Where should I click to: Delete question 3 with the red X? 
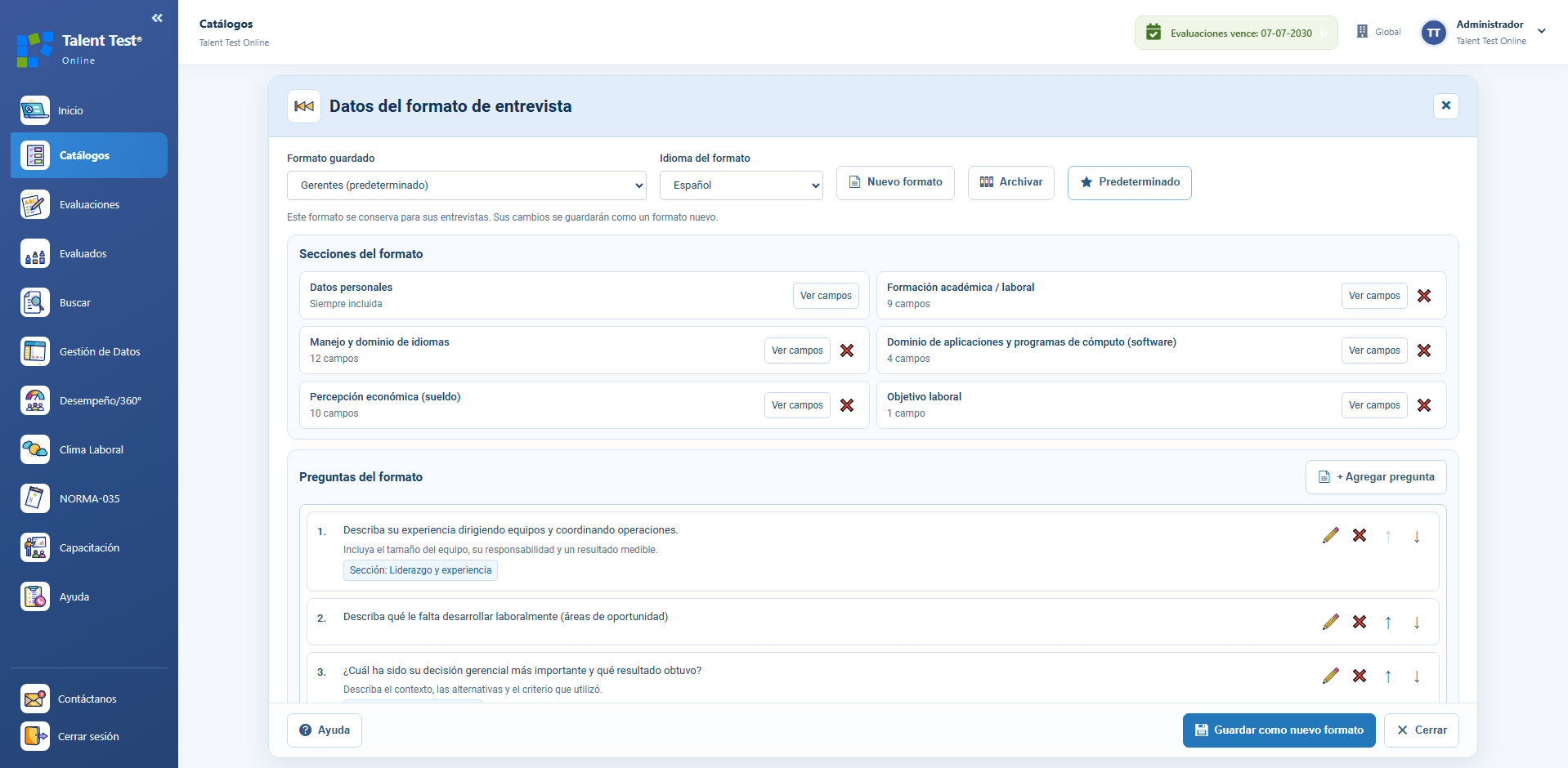click(x=1360, y=676)
